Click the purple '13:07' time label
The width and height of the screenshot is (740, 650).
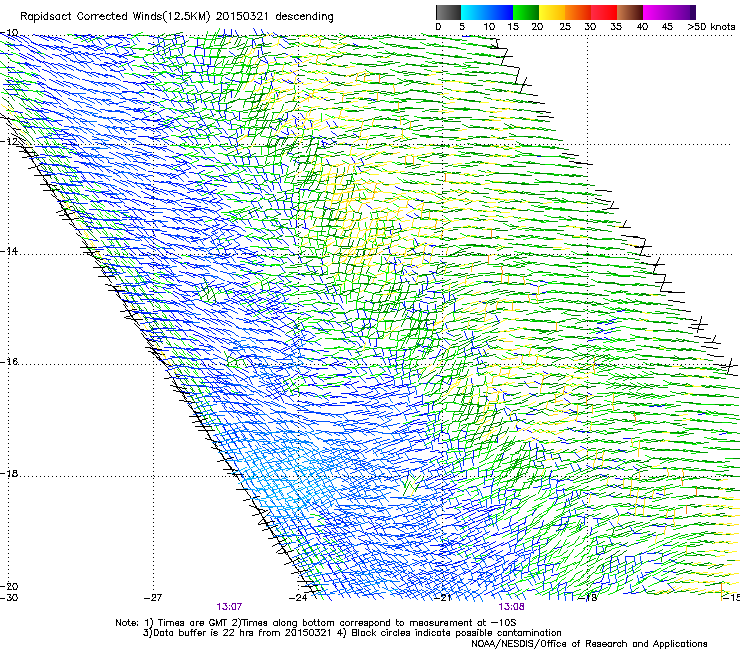click(229, 607)
